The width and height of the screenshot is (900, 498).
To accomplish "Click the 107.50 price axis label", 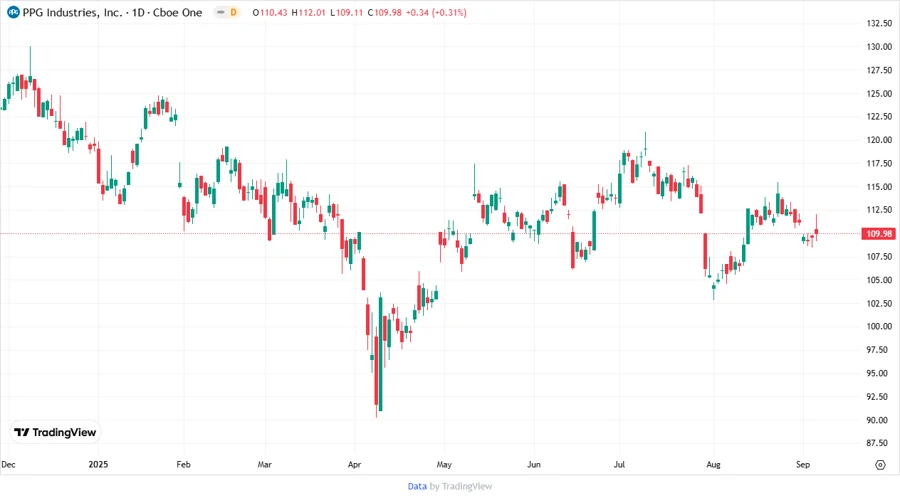I will [879, 256].
